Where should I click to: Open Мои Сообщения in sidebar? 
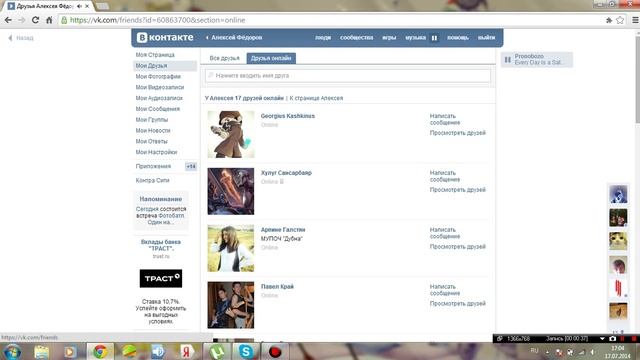coord(158,109)
